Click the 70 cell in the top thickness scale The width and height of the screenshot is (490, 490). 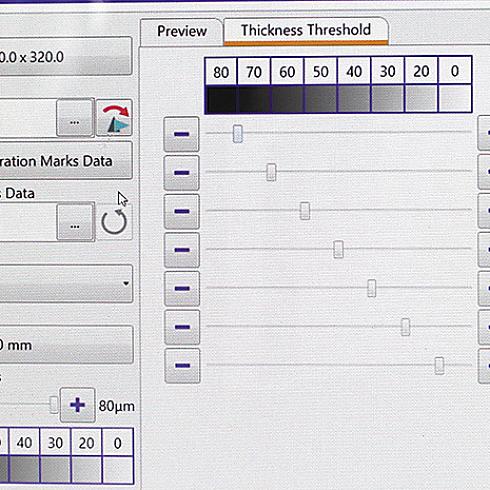(254, 71)
